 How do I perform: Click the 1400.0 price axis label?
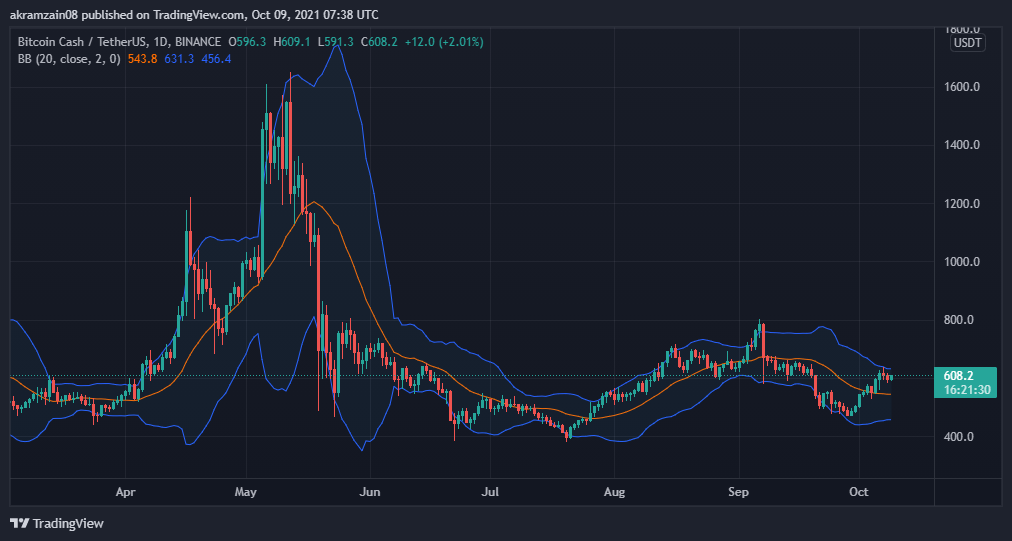tap(962, 145)
